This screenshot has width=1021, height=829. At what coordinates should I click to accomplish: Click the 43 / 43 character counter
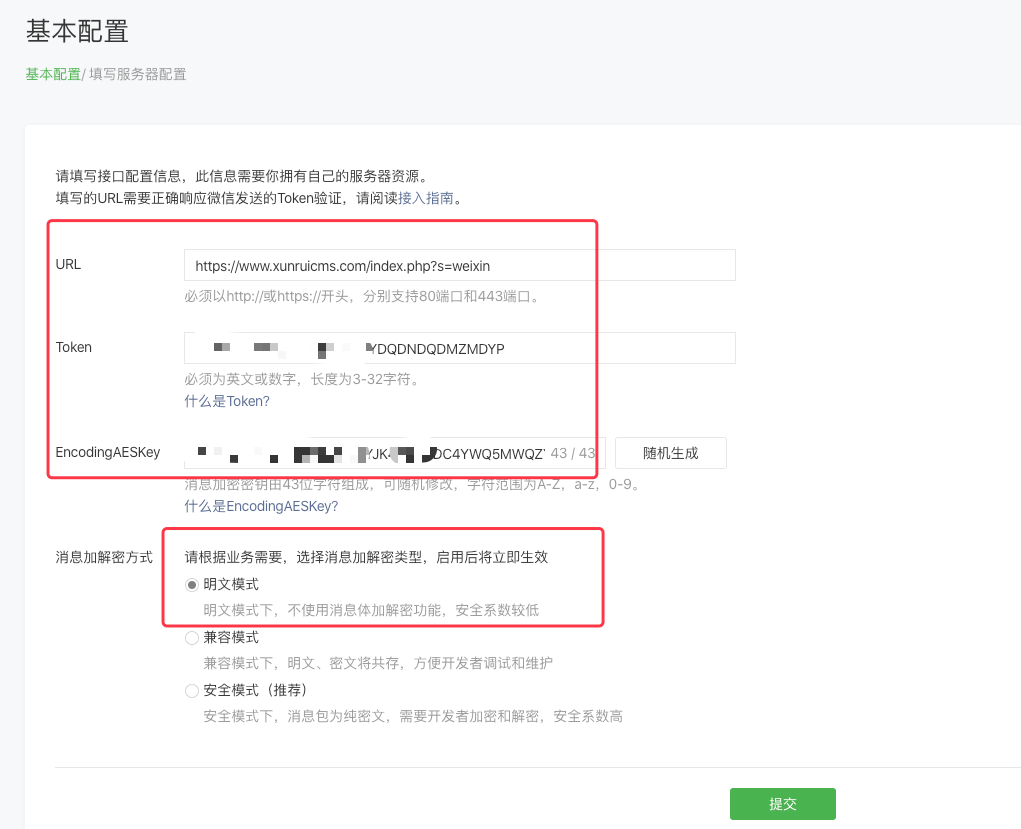click(573, 453)
